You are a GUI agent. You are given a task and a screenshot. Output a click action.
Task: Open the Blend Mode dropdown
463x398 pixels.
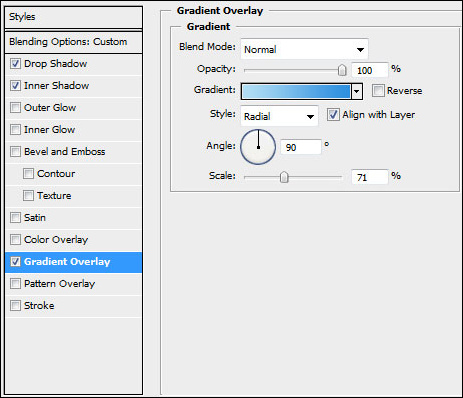(x=304, y=49)
